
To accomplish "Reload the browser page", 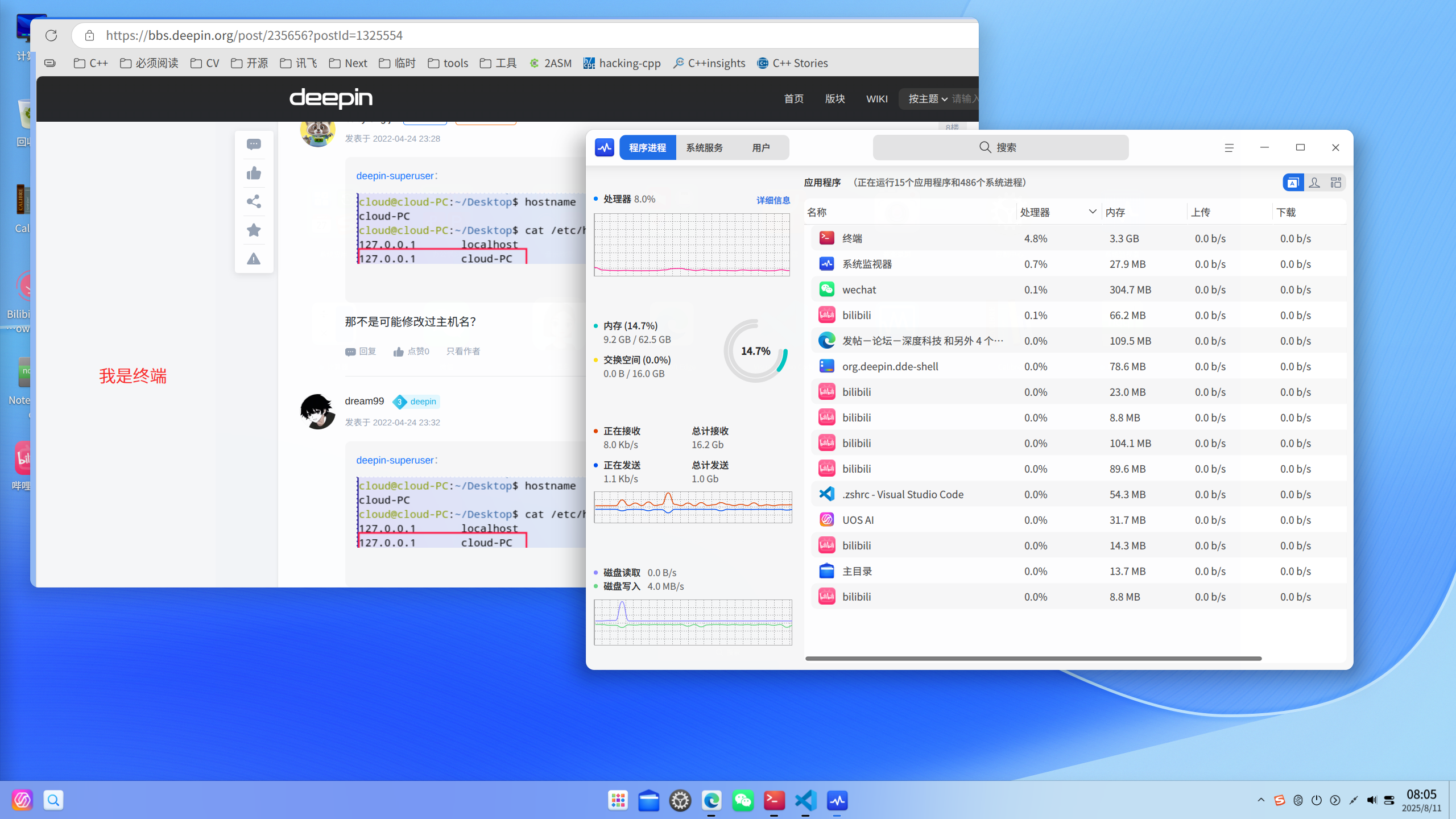I will coord(51,35).
